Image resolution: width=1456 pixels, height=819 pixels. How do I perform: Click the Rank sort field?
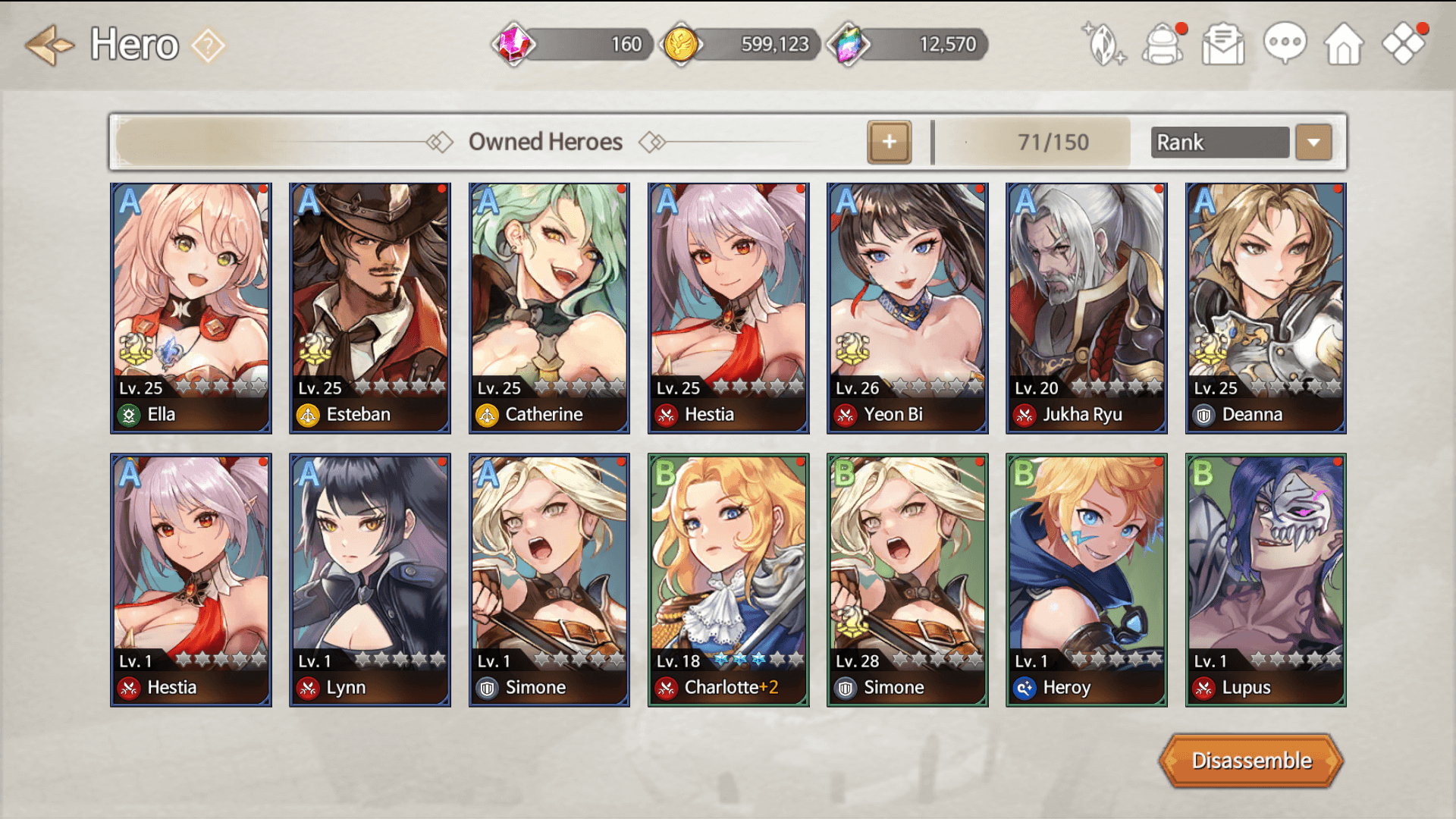(x=1219, y=142)
